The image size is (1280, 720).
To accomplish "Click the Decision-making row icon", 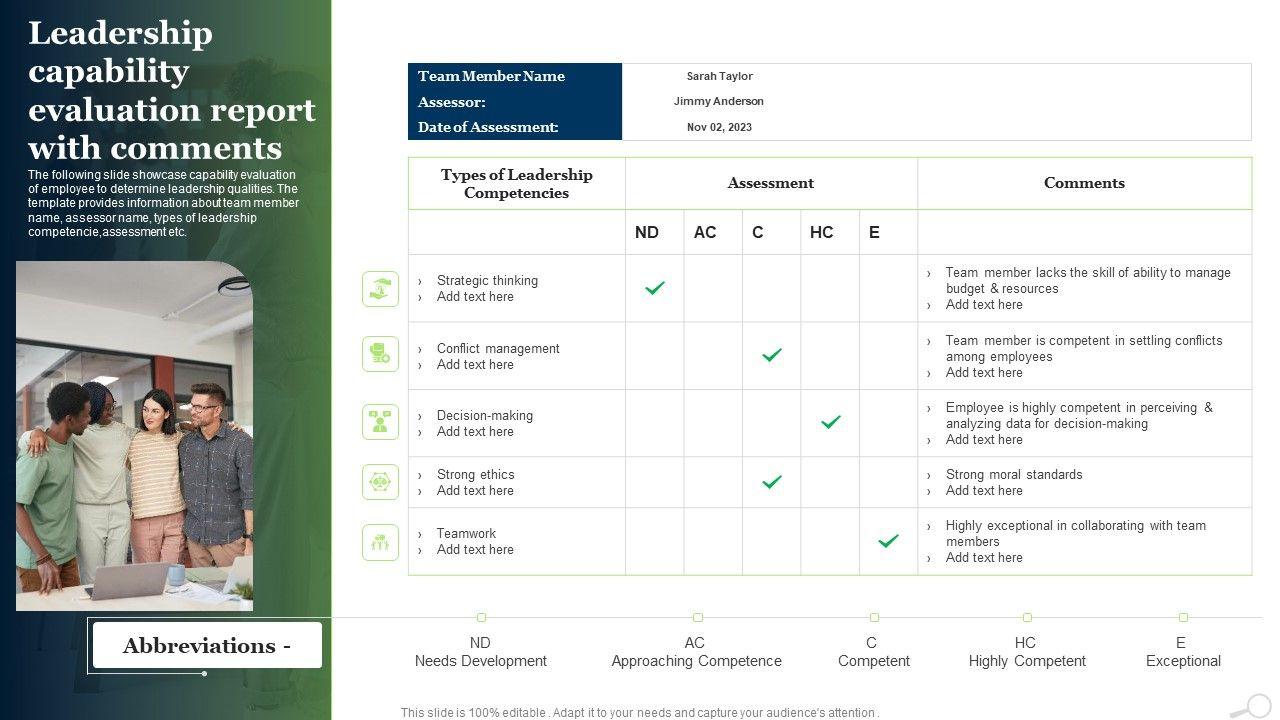I will [x=380, y=422].
